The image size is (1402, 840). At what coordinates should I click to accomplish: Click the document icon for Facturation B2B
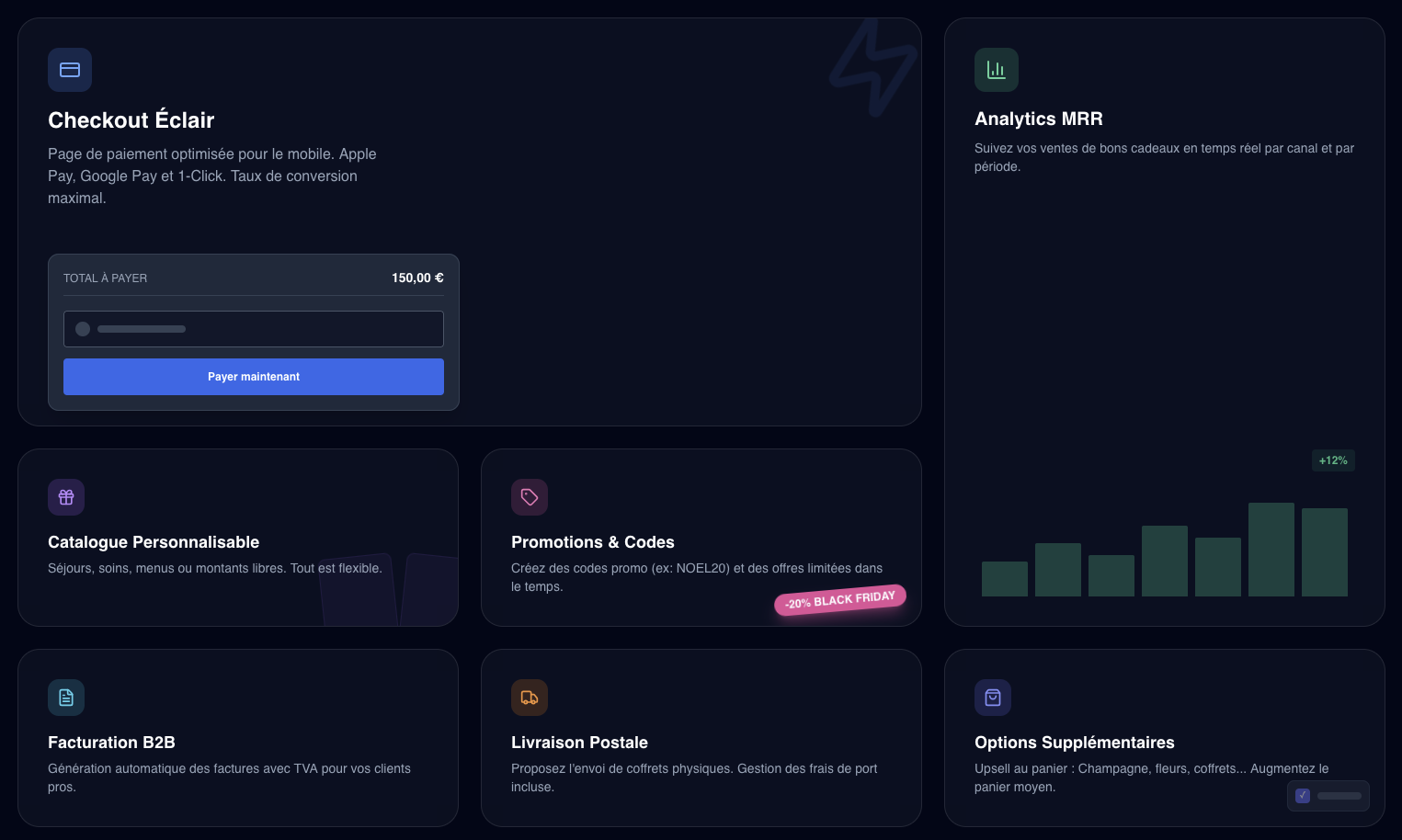pos(66,698)
